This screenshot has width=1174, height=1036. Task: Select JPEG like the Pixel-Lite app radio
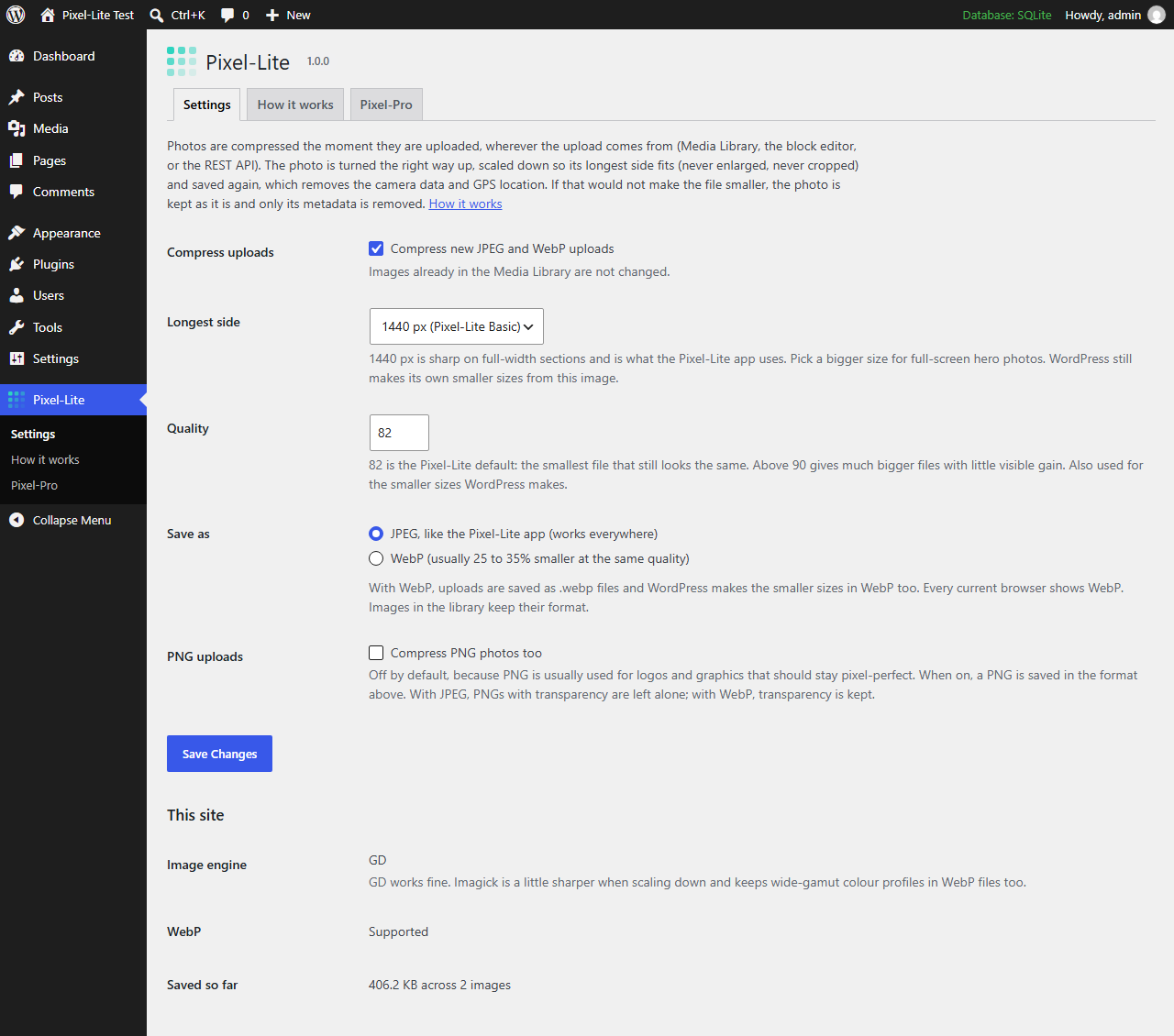376,534
